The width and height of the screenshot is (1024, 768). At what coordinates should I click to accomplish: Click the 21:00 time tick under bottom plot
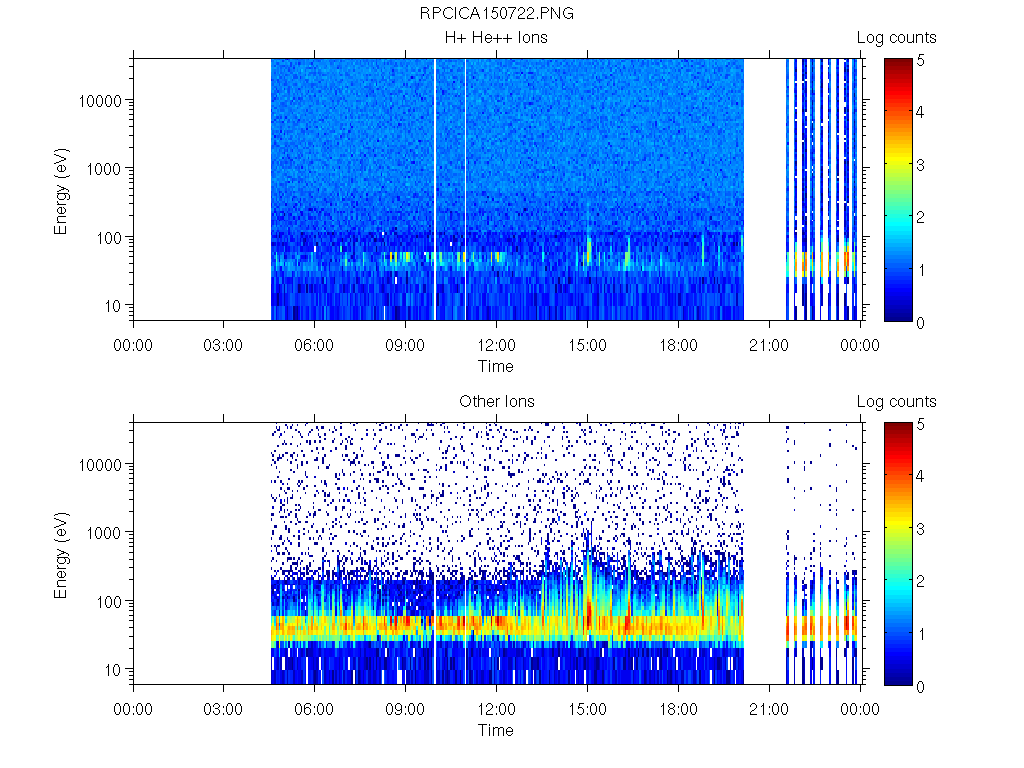[769, 709]
